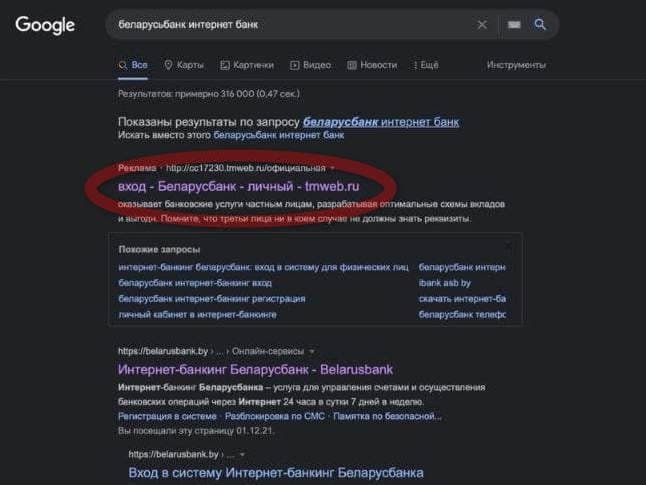The height and width of the screenshot is (485, 646).
Task: Open Интернет-банкинг Беларусбанк - Belarusbank result
Action: (255, 368)
